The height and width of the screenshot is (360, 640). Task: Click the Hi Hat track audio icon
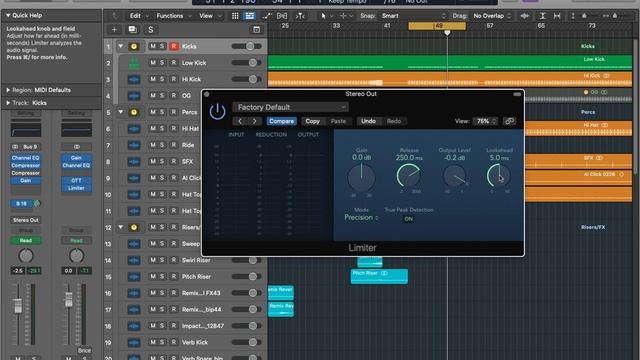(x=134, y=129)
